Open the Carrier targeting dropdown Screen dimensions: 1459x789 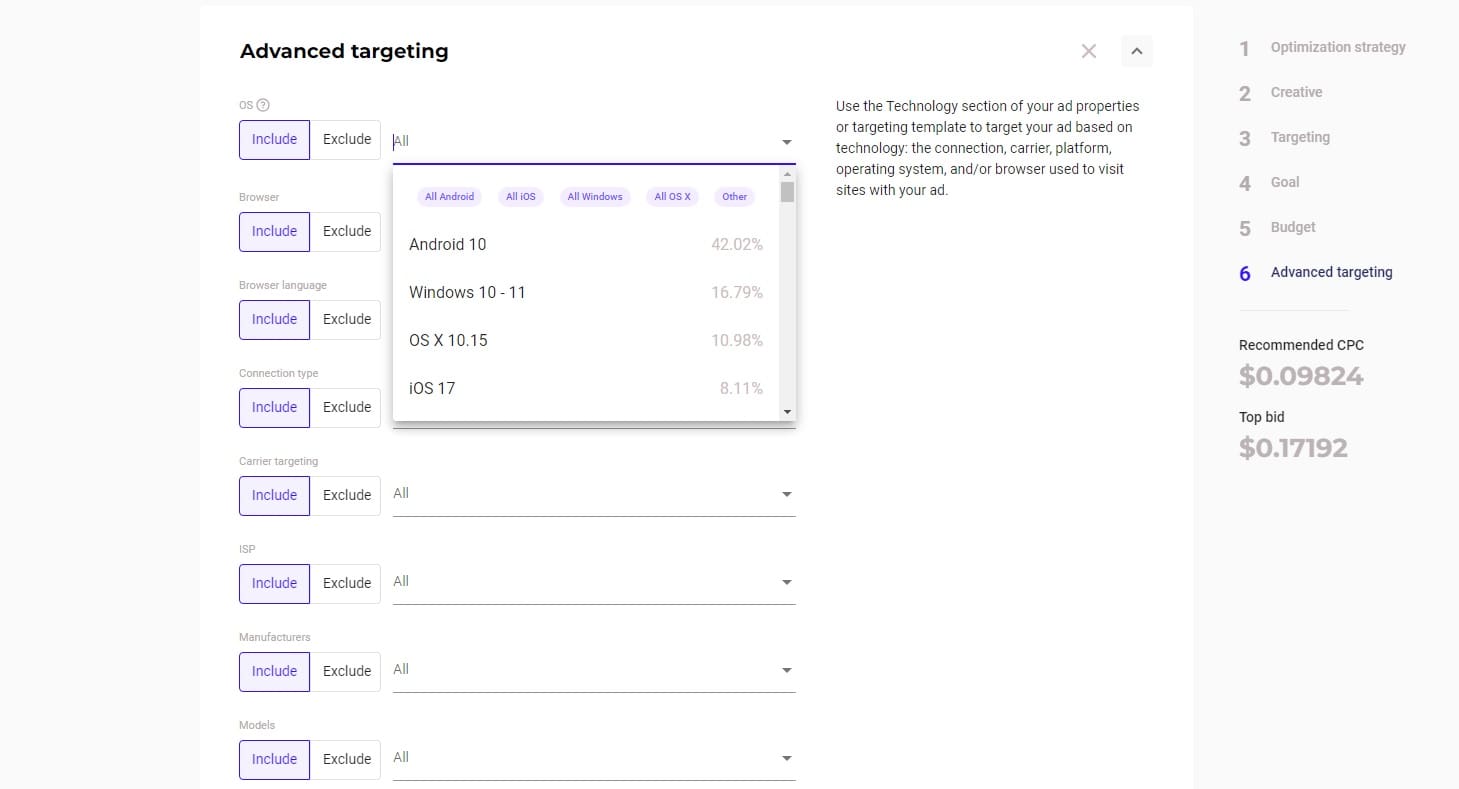pyautogui.click(x=594, y=494)
